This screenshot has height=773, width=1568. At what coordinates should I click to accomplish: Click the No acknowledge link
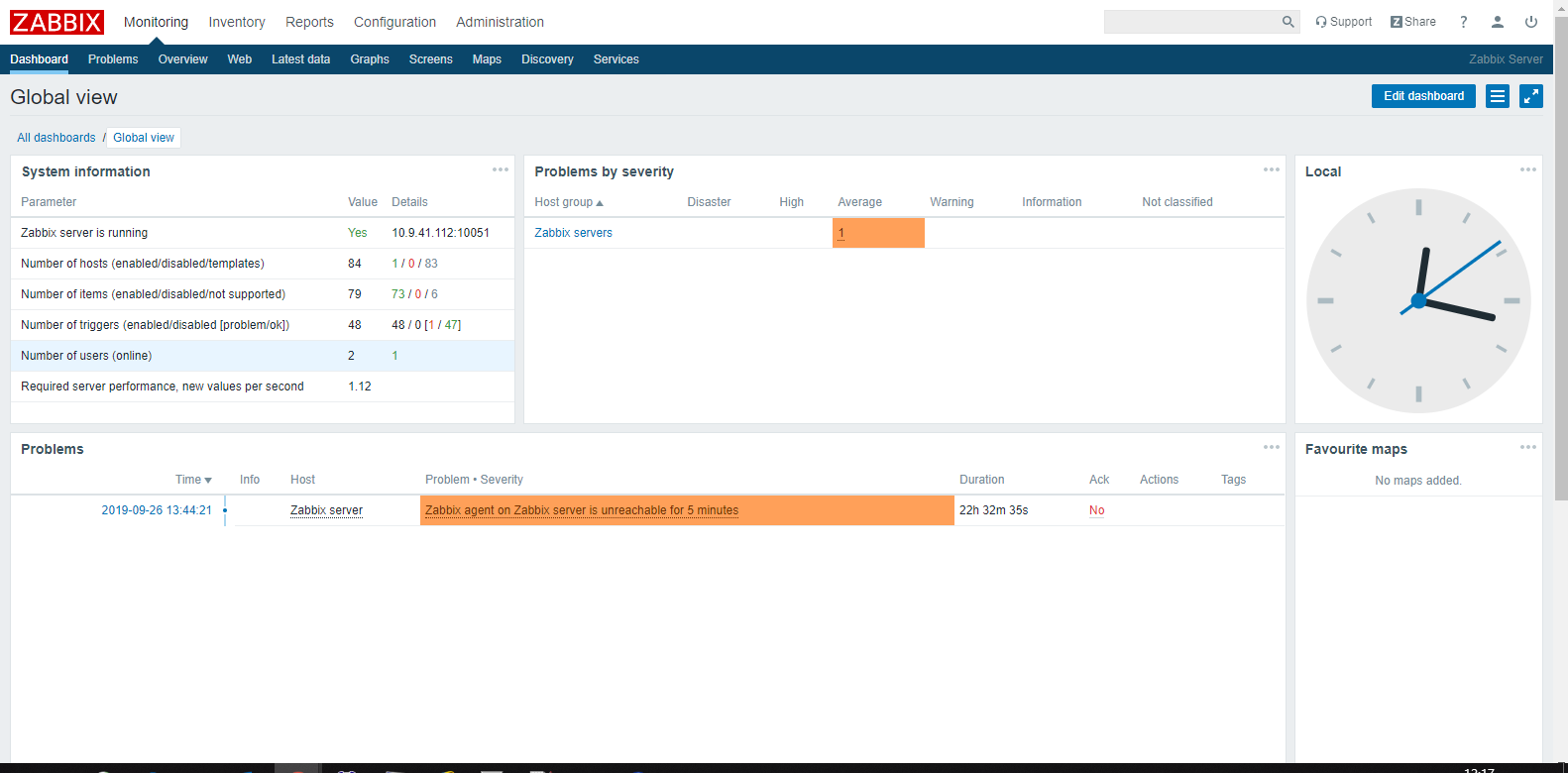point(1096,510)
